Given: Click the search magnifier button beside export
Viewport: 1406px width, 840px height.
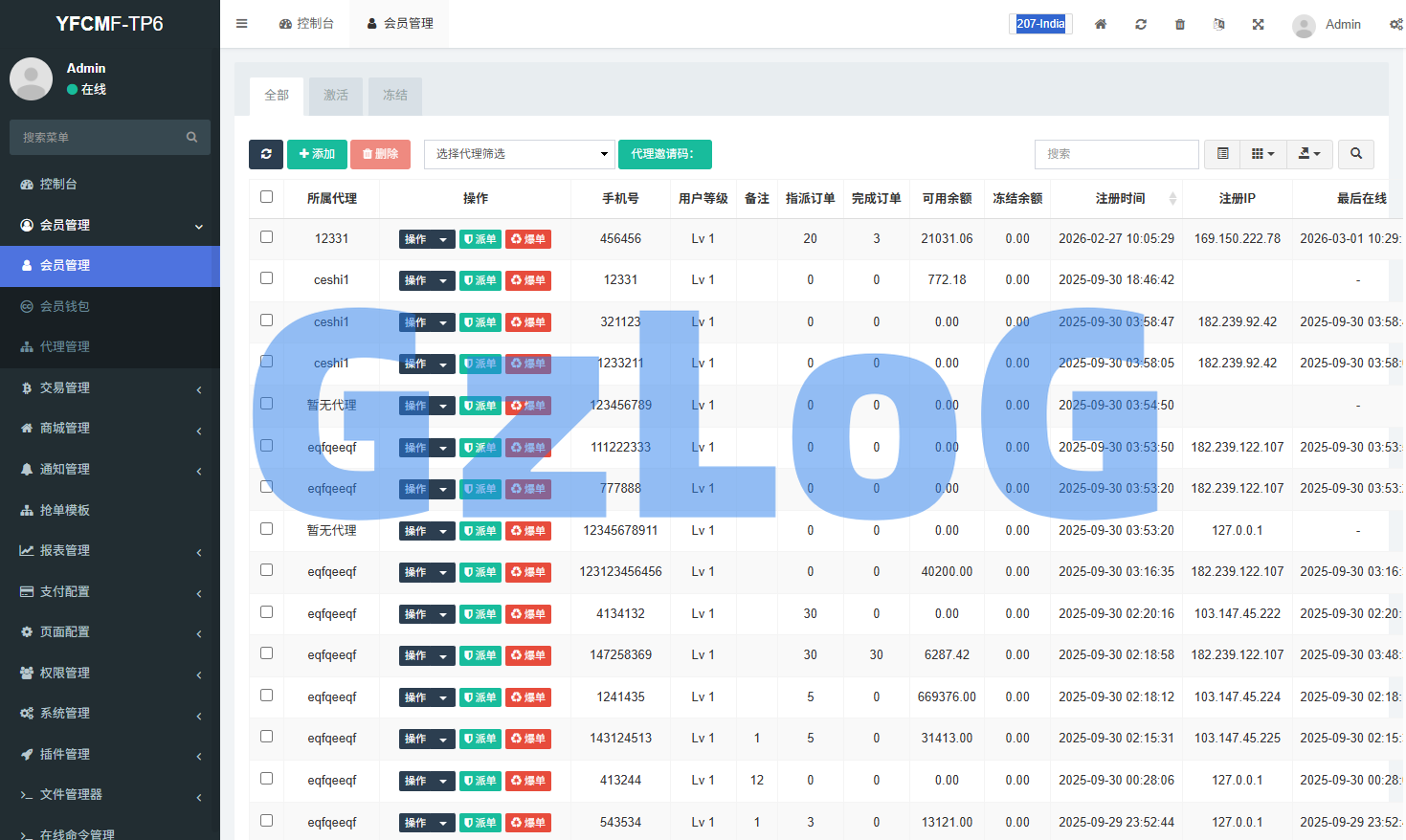Looking at the screenshot, I should (x=1356, y=154).
